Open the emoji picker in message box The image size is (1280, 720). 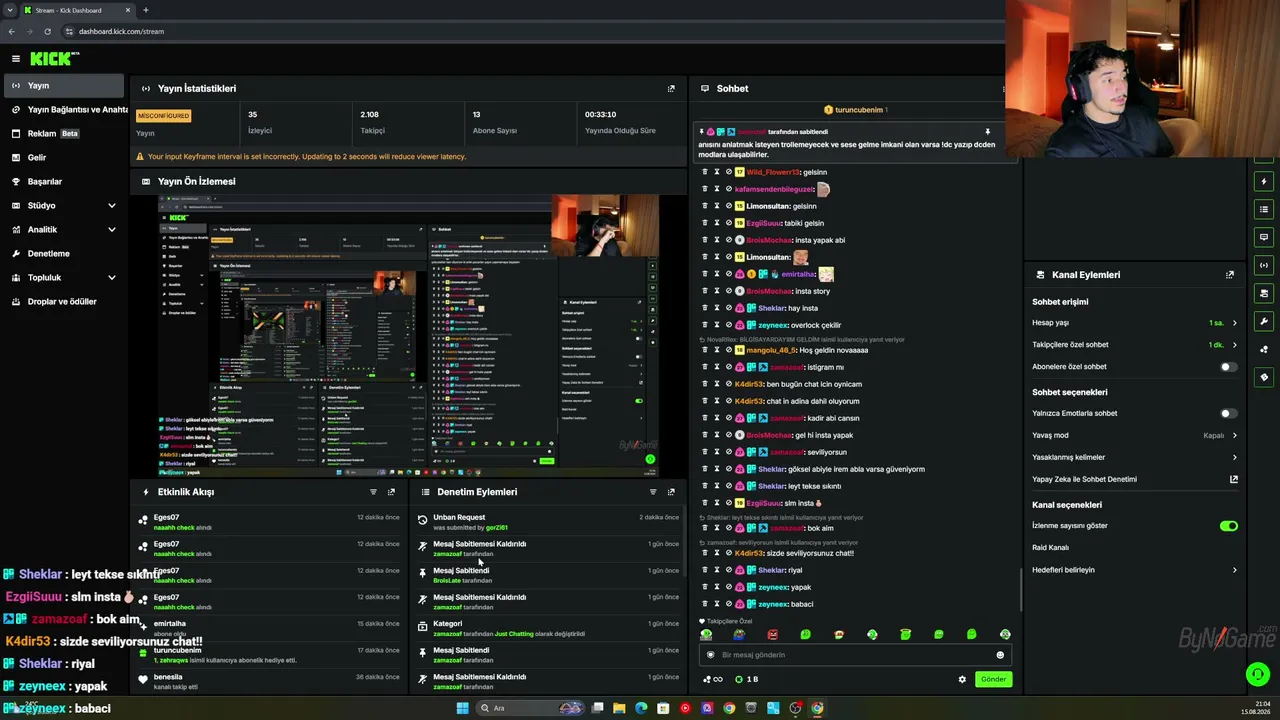click(x=1000, y=655)
